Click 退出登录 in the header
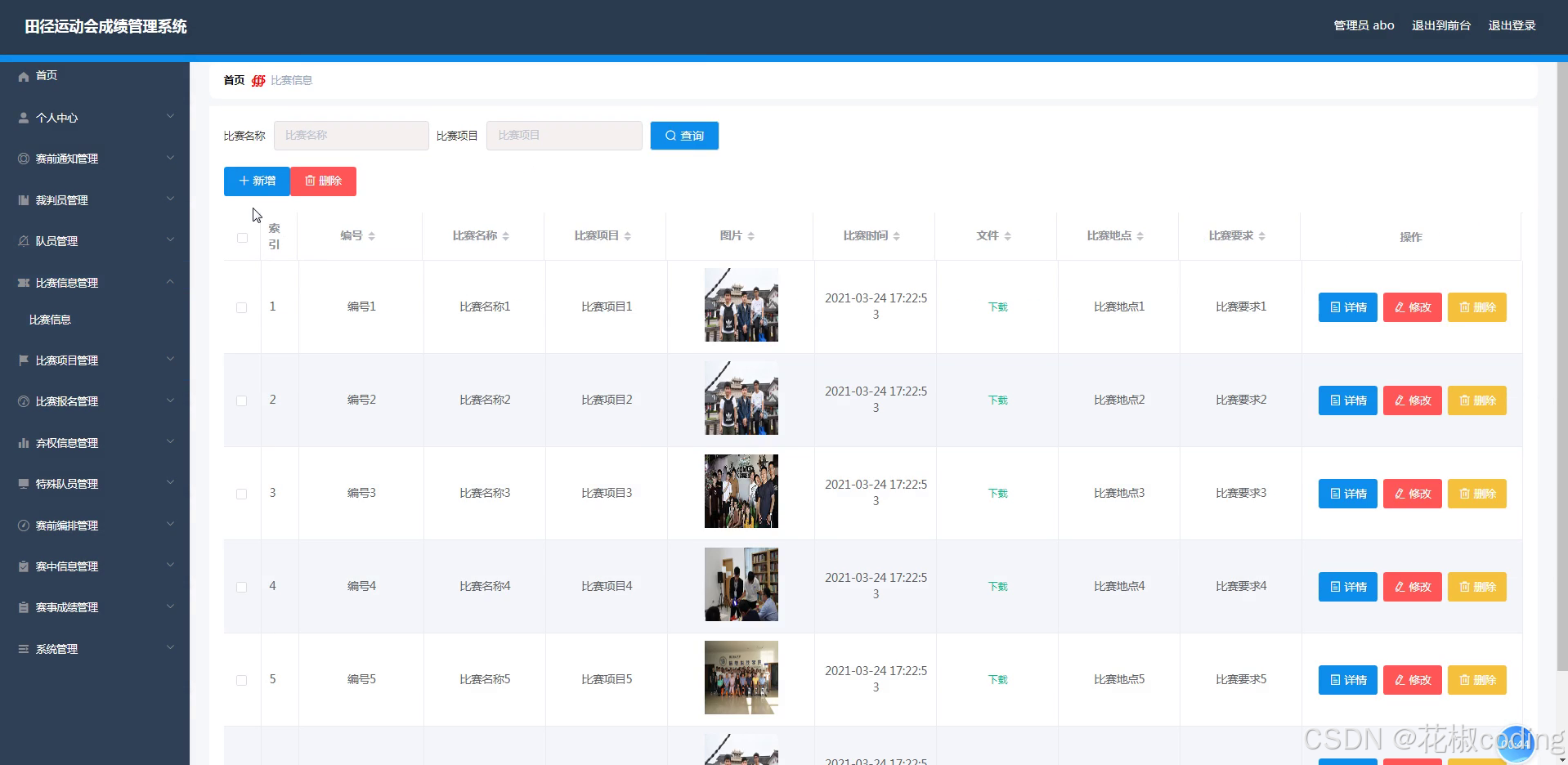Screen dimensions: 1568x765 (x=1512, y=26)
